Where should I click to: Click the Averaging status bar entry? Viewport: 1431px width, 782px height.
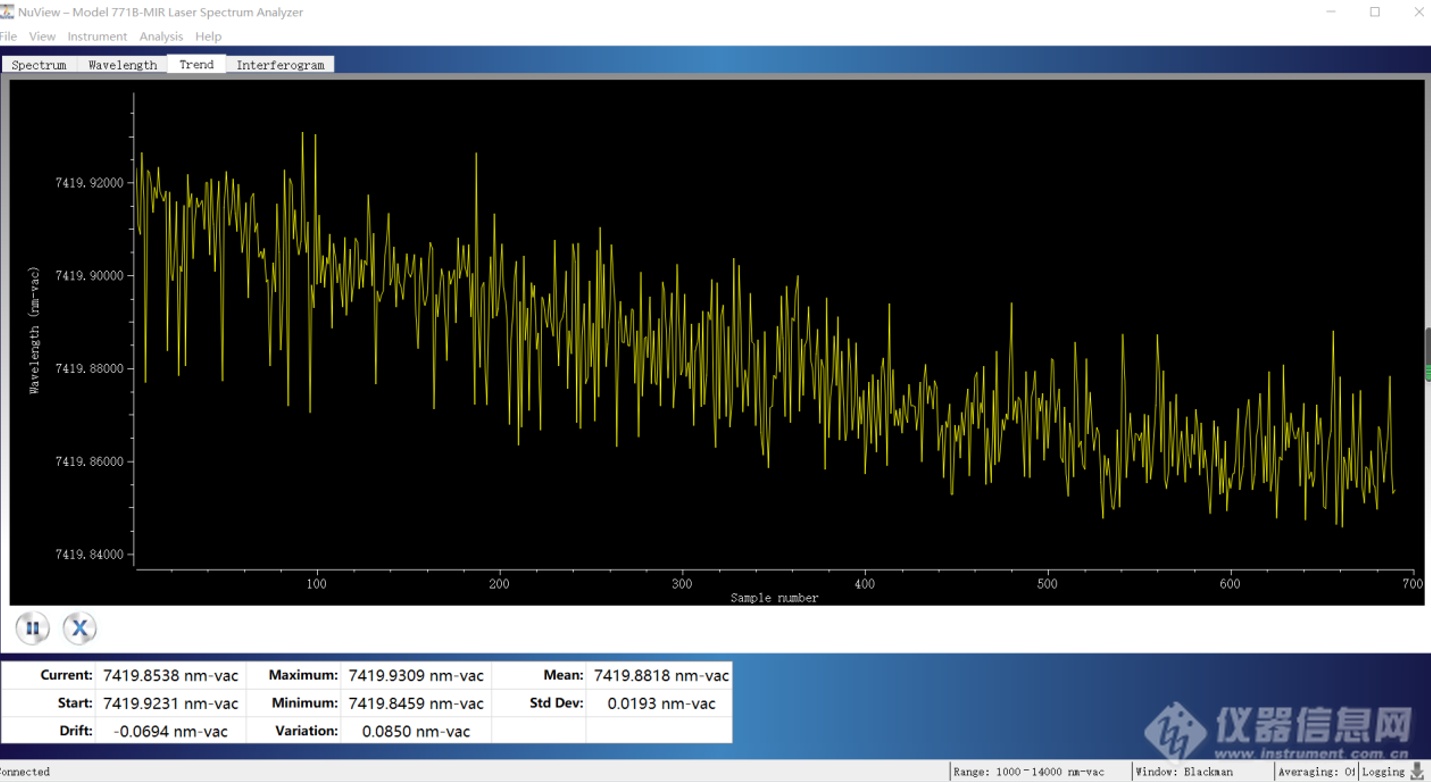tap(1316, 772)
